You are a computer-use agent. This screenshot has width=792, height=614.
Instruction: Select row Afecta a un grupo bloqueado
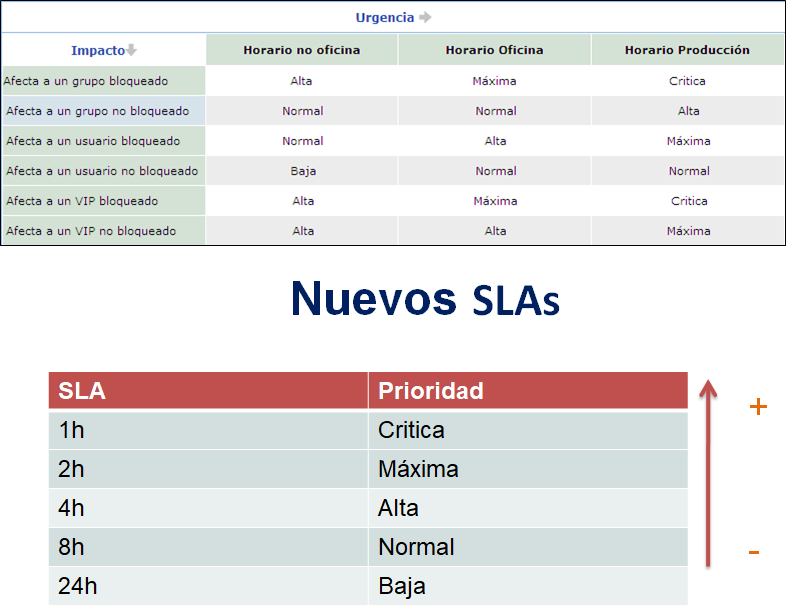click(86, 81)
